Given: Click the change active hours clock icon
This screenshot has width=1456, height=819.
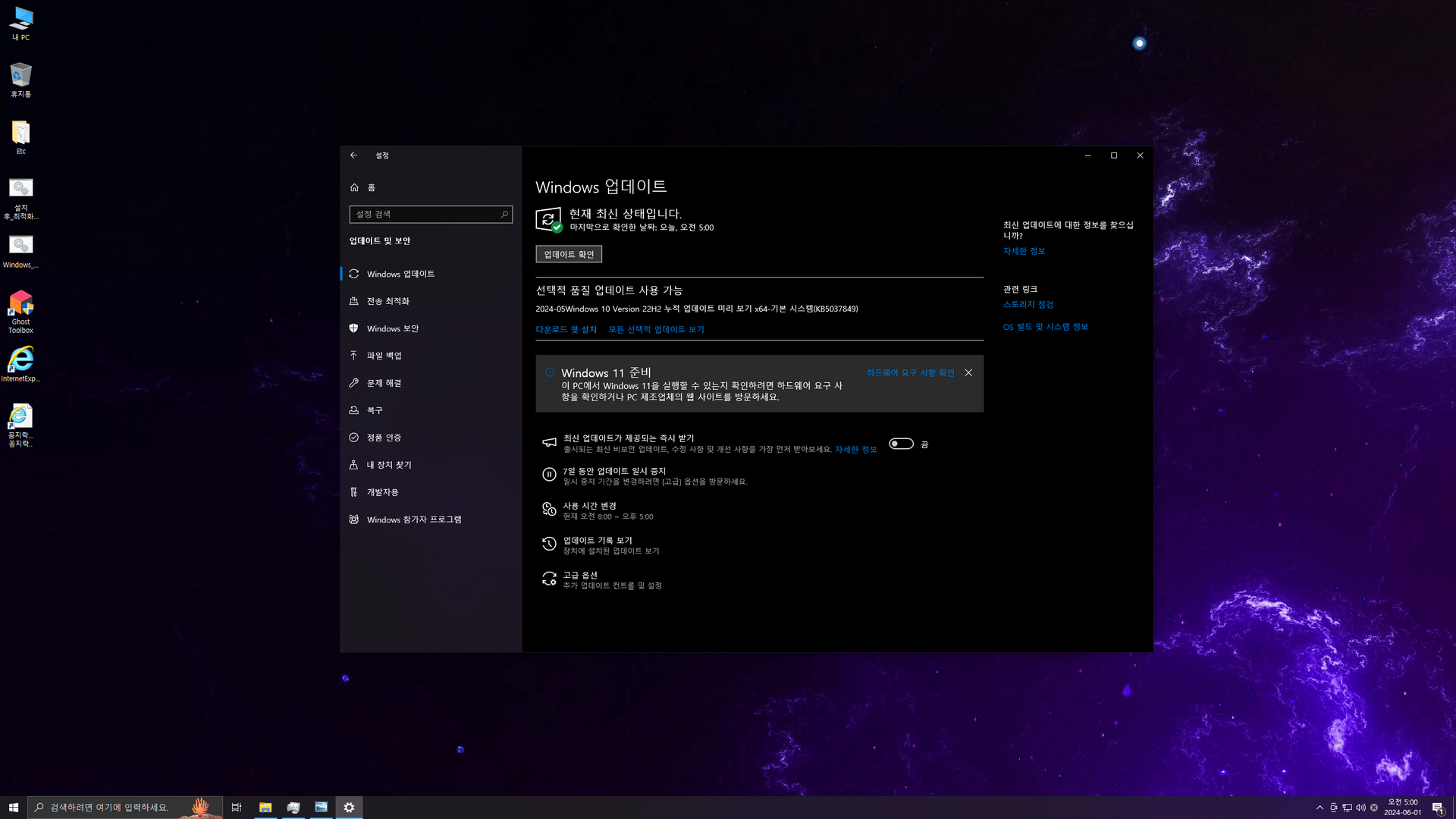Looking at the screenshot, I should click(549, 510).
